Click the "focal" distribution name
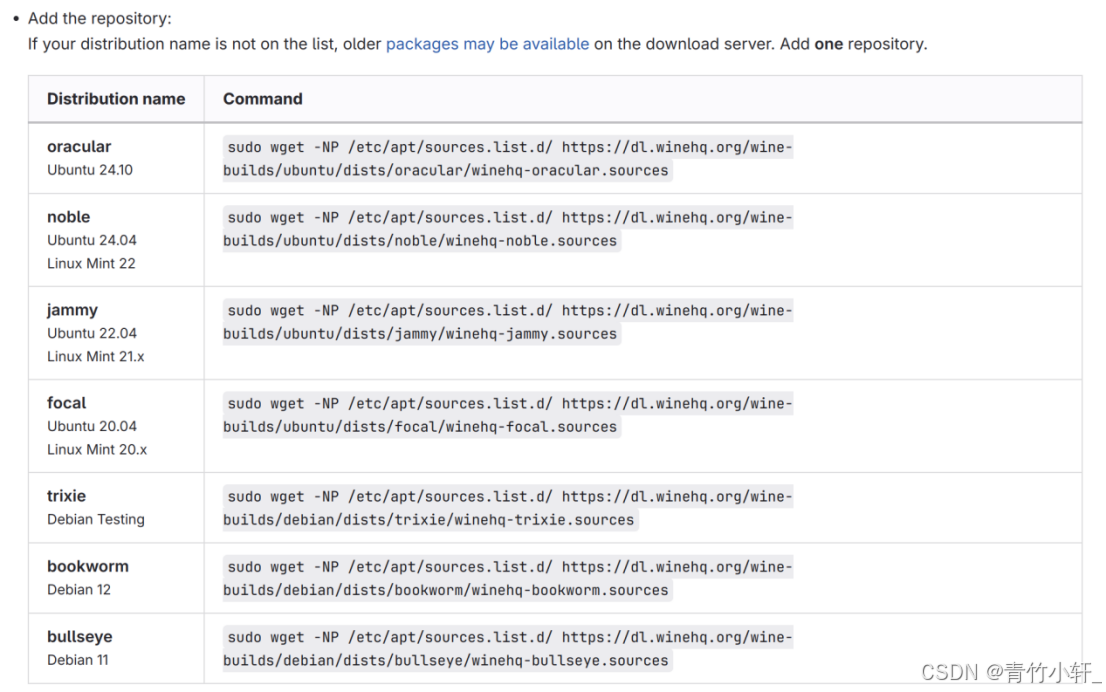 pyautogui.click(x=67, y=403)
